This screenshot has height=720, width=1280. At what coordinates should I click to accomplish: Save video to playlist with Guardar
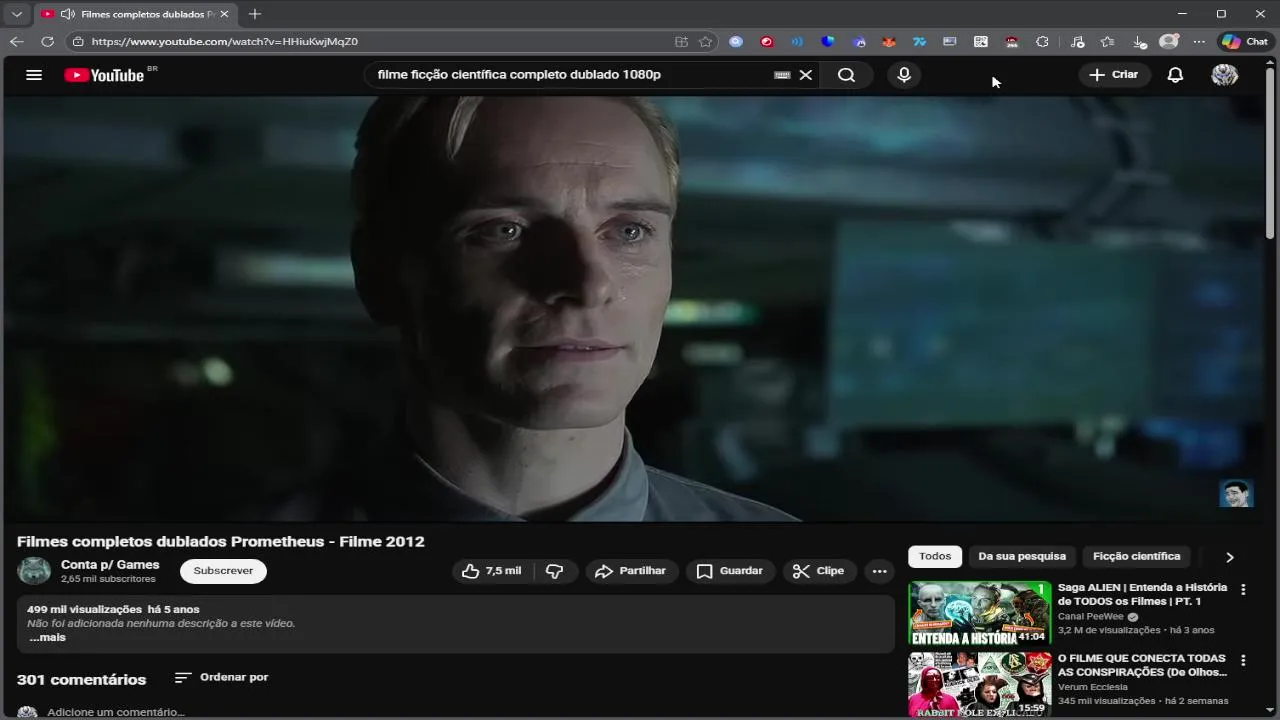coord(730,571)
